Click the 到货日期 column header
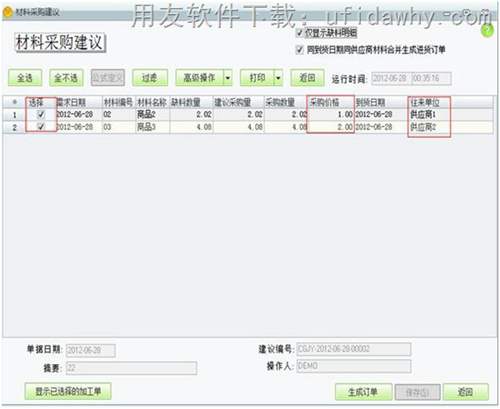500x409 pixels. [x=381, y=102]
